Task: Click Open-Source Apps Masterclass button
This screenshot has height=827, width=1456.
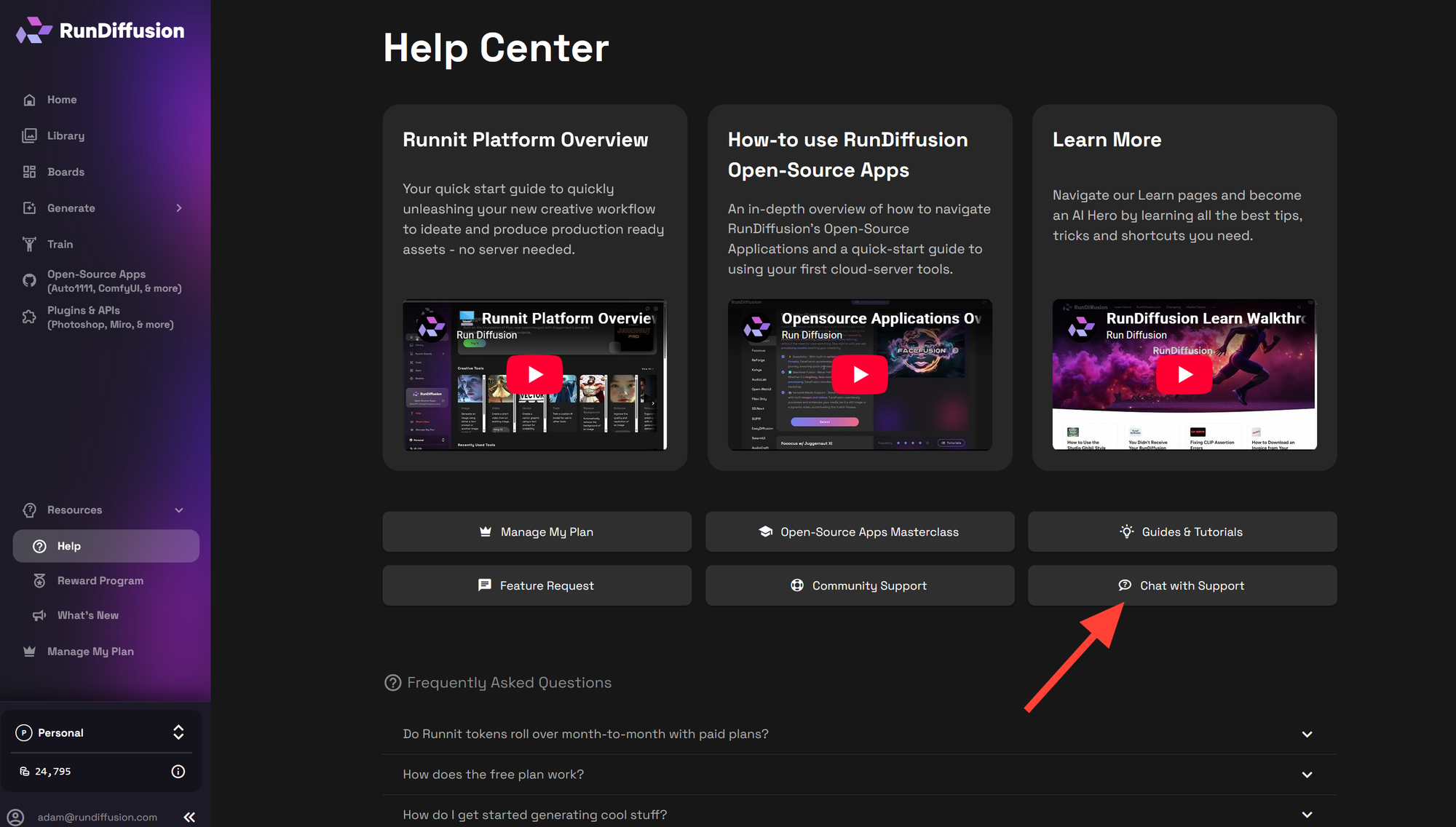Action: 860,532
